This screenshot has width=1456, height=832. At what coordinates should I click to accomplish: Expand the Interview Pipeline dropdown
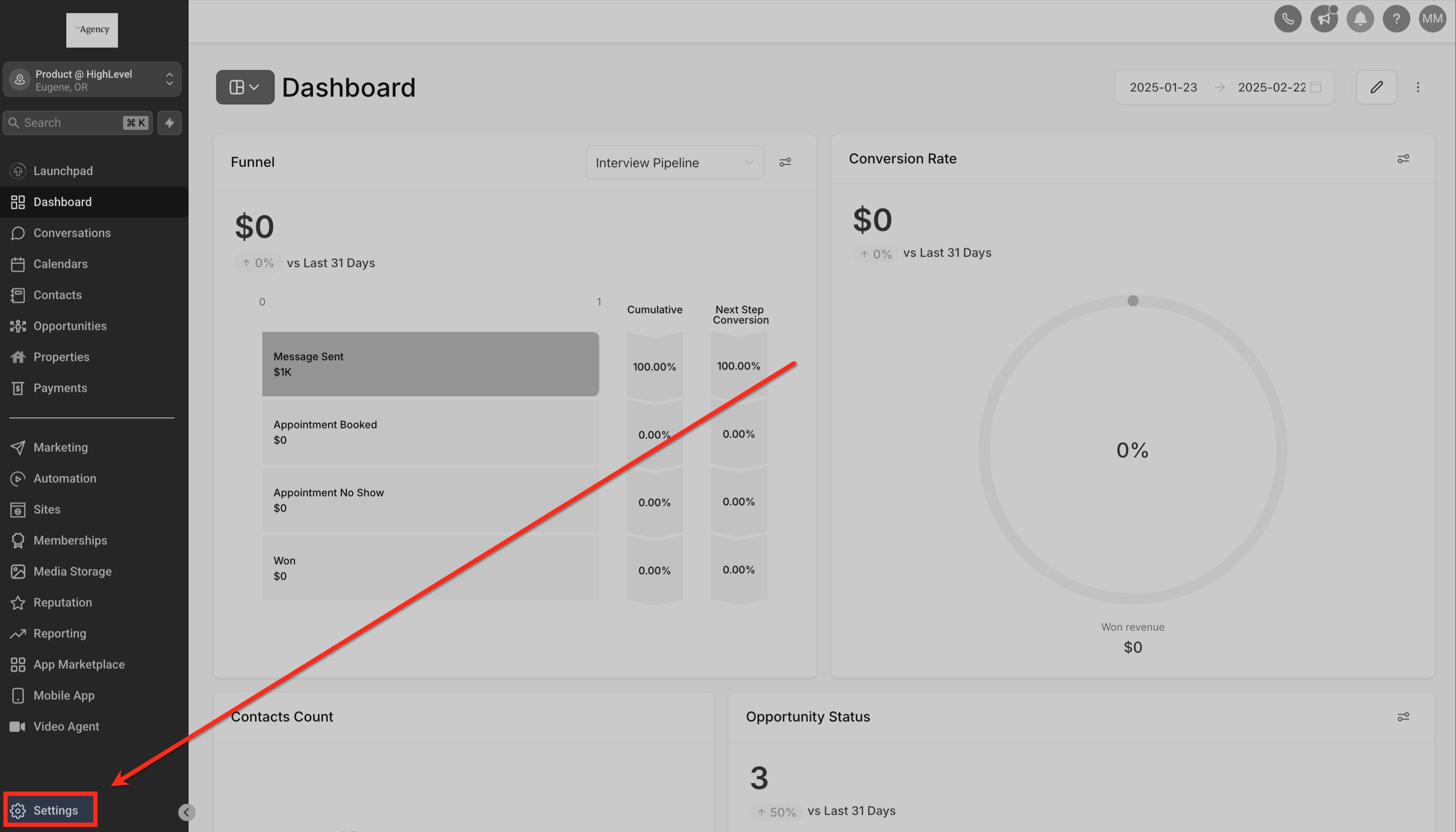click(x=674, y=163)
